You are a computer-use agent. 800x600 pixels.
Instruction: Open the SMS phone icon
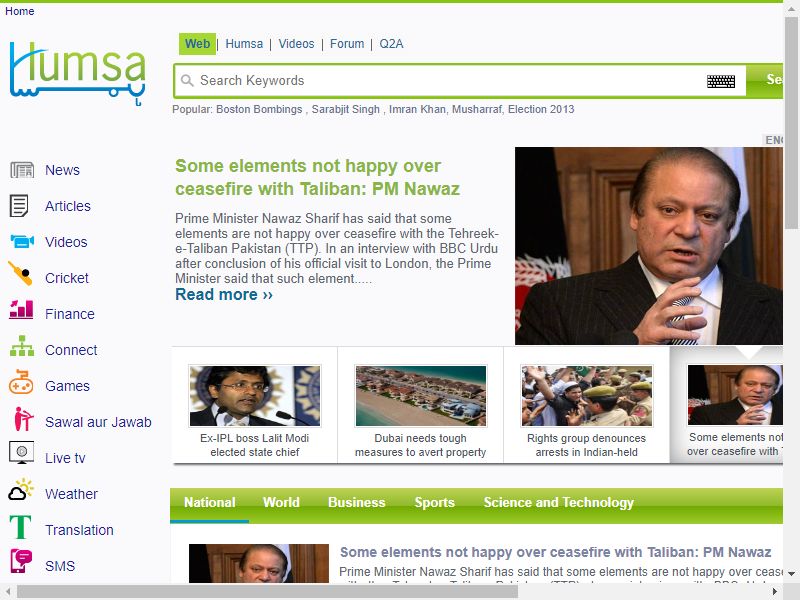pos(21,562)
